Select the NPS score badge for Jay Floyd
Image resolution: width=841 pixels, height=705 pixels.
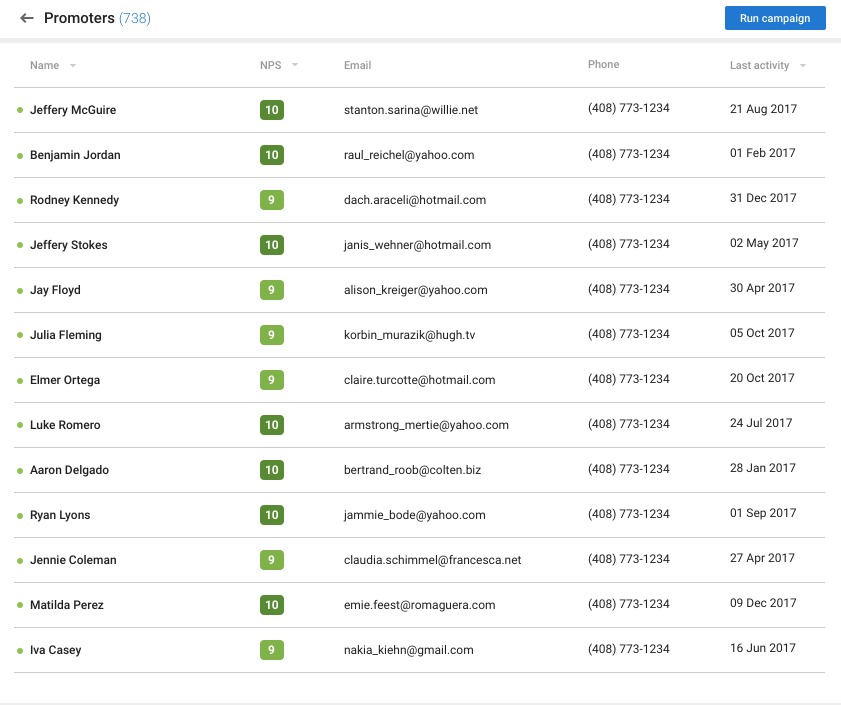point(271,290)
